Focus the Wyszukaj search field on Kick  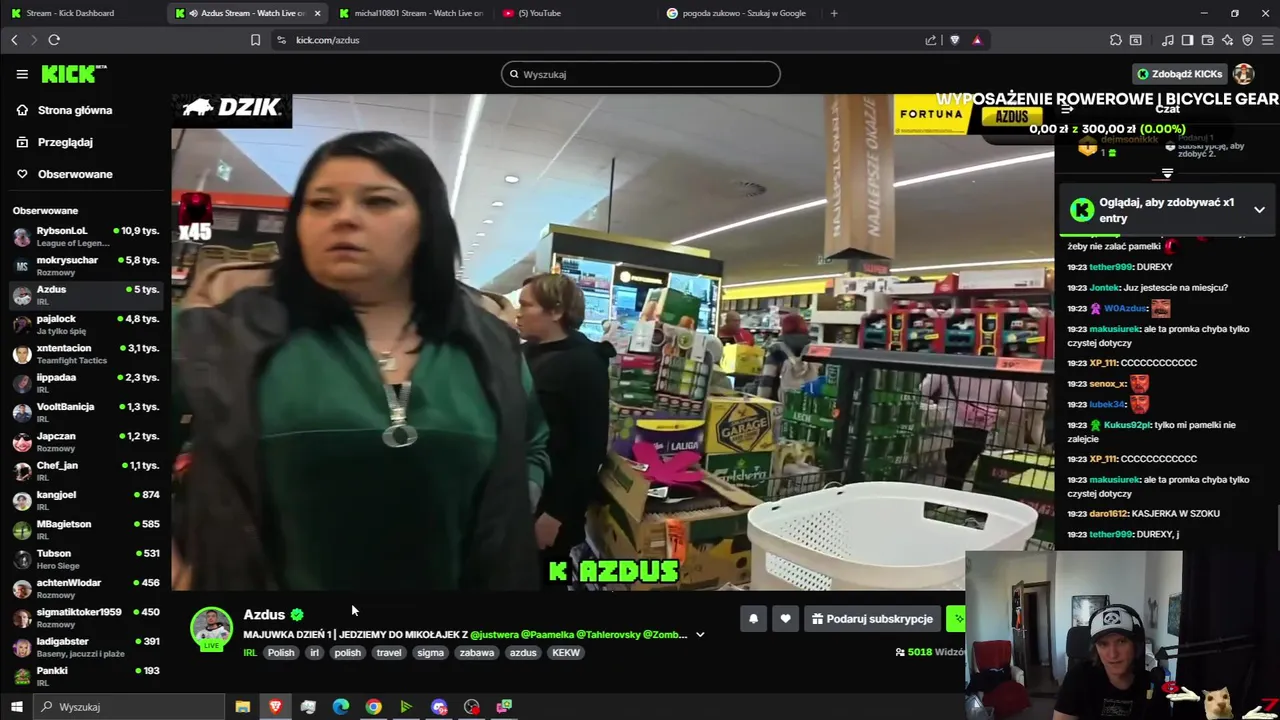tap(640, 74)
